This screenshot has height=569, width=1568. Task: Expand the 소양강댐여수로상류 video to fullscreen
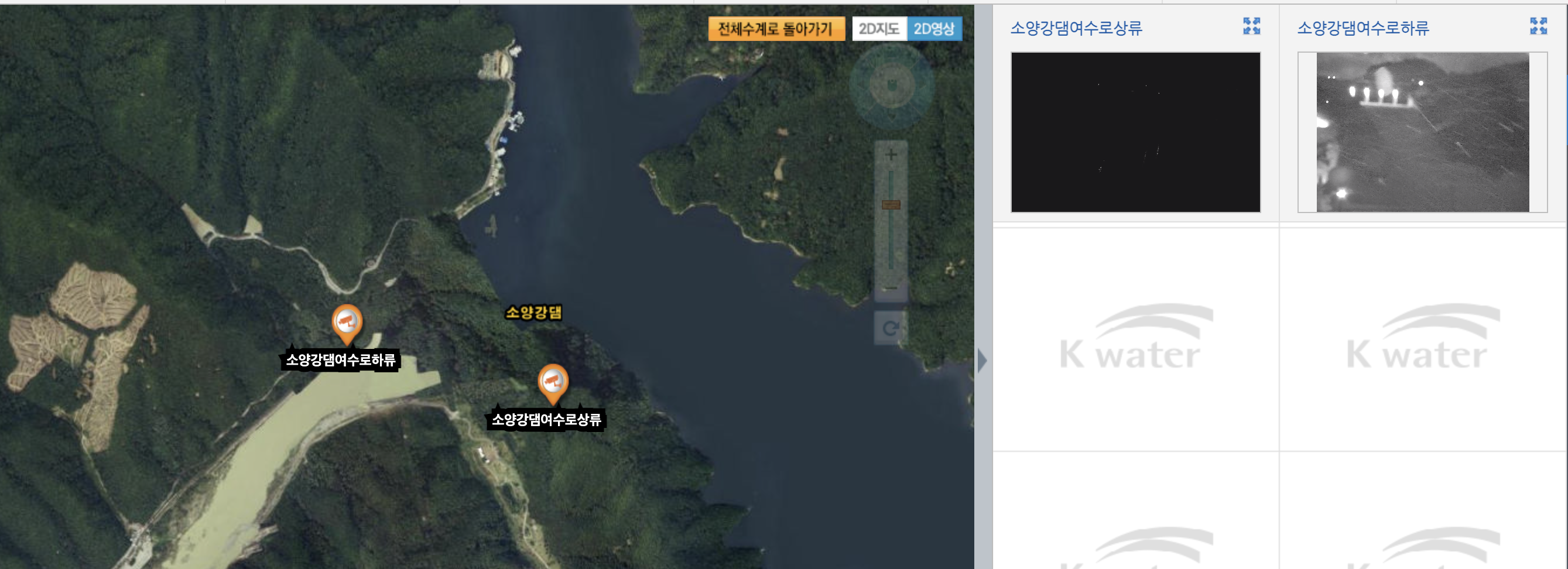[1251, 26]
